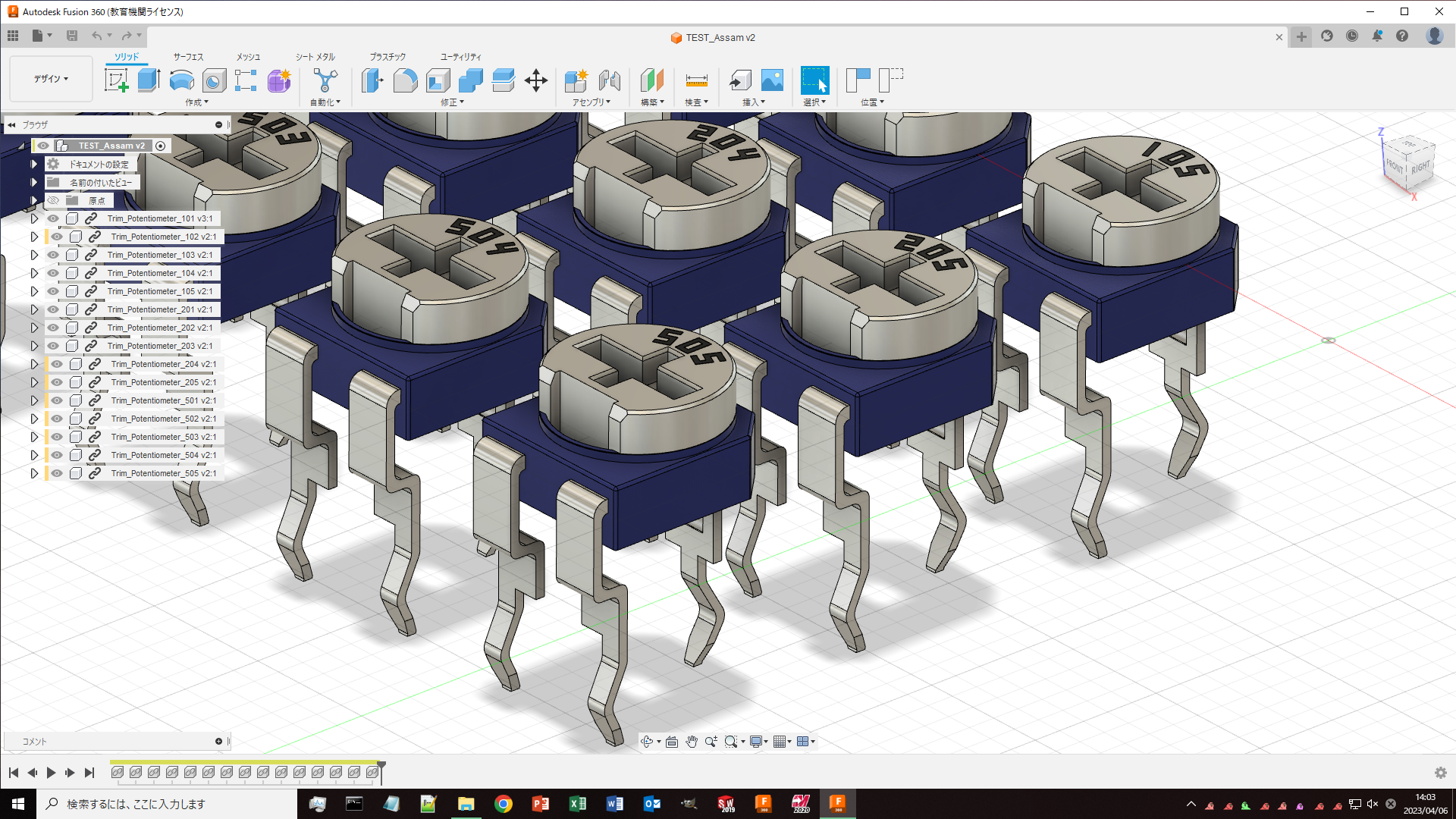The image size is (1456, 819).
Task: Select the Revolve tool icon
Action: click(x=181, y=80)
